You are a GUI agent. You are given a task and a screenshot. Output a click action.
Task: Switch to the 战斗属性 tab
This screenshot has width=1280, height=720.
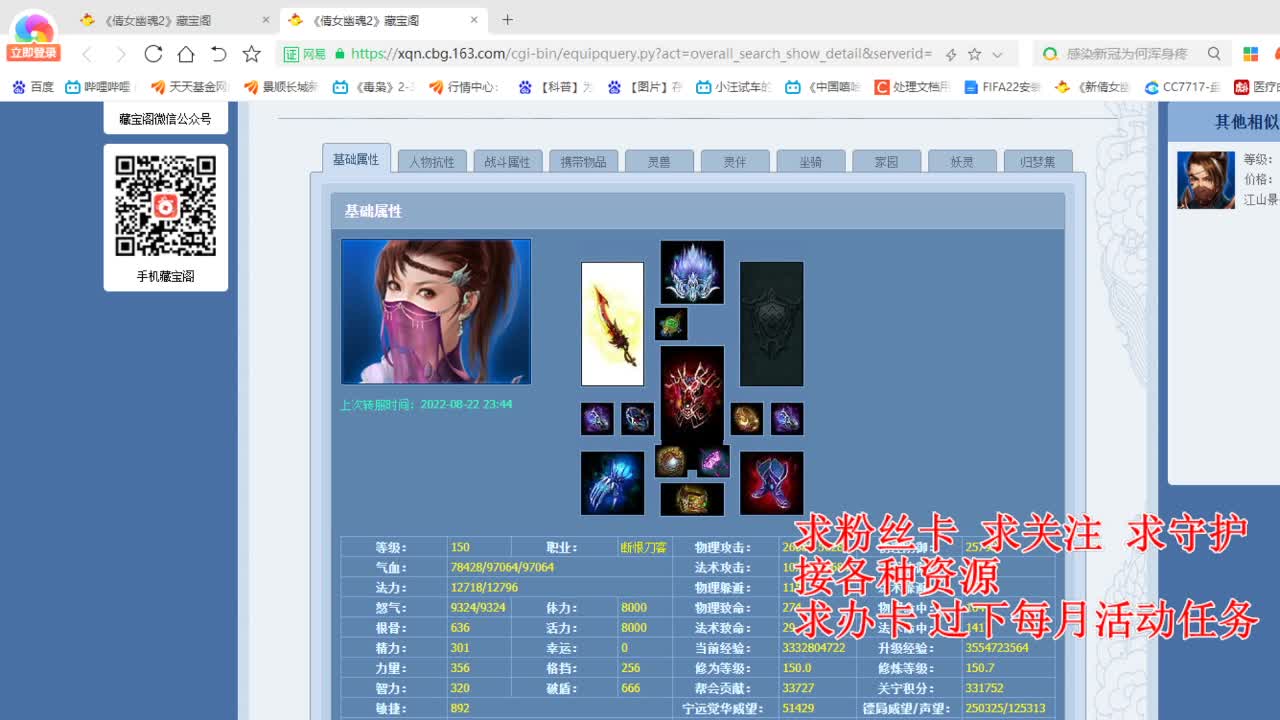(508, 161)
